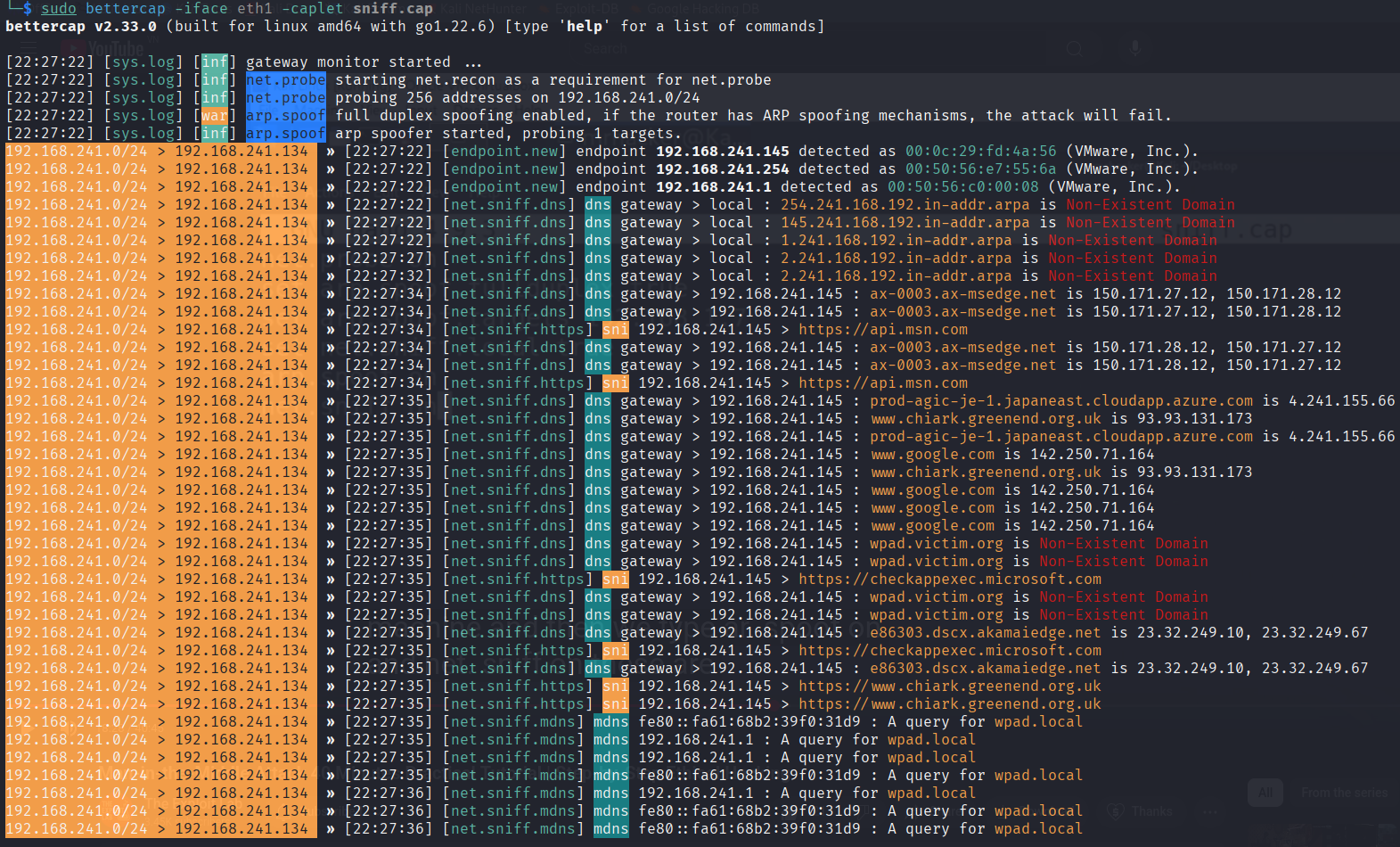This screenshot has width=1400, height=847.
Task: Click the orange "war" log tag
Action: [214, 116]
